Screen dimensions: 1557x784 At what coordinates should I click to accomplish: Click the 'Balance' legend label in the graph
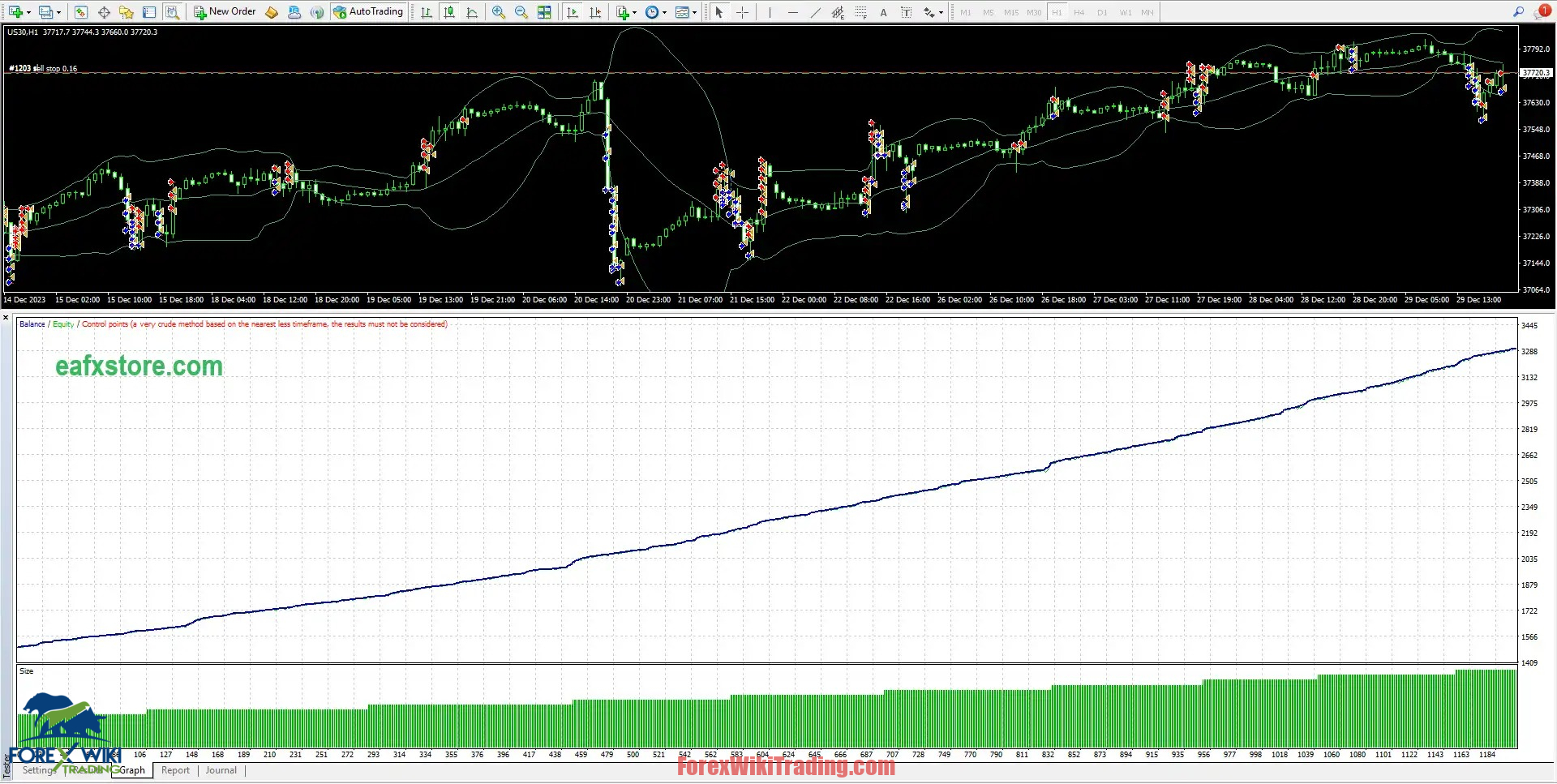(32, 324)
